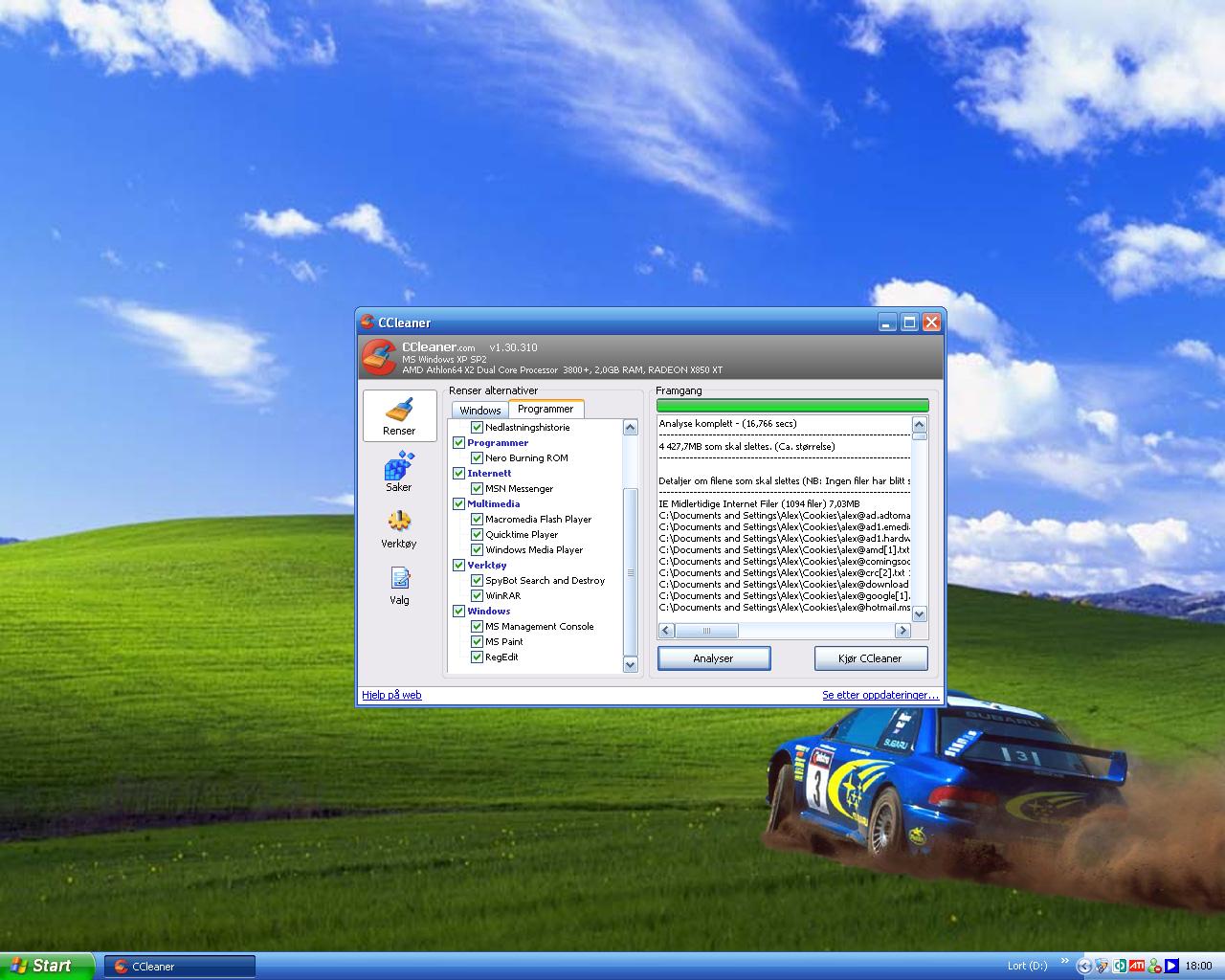Click the IE Midlertidige Internet Filer line
1225x980 pixels.
point(759,503)
